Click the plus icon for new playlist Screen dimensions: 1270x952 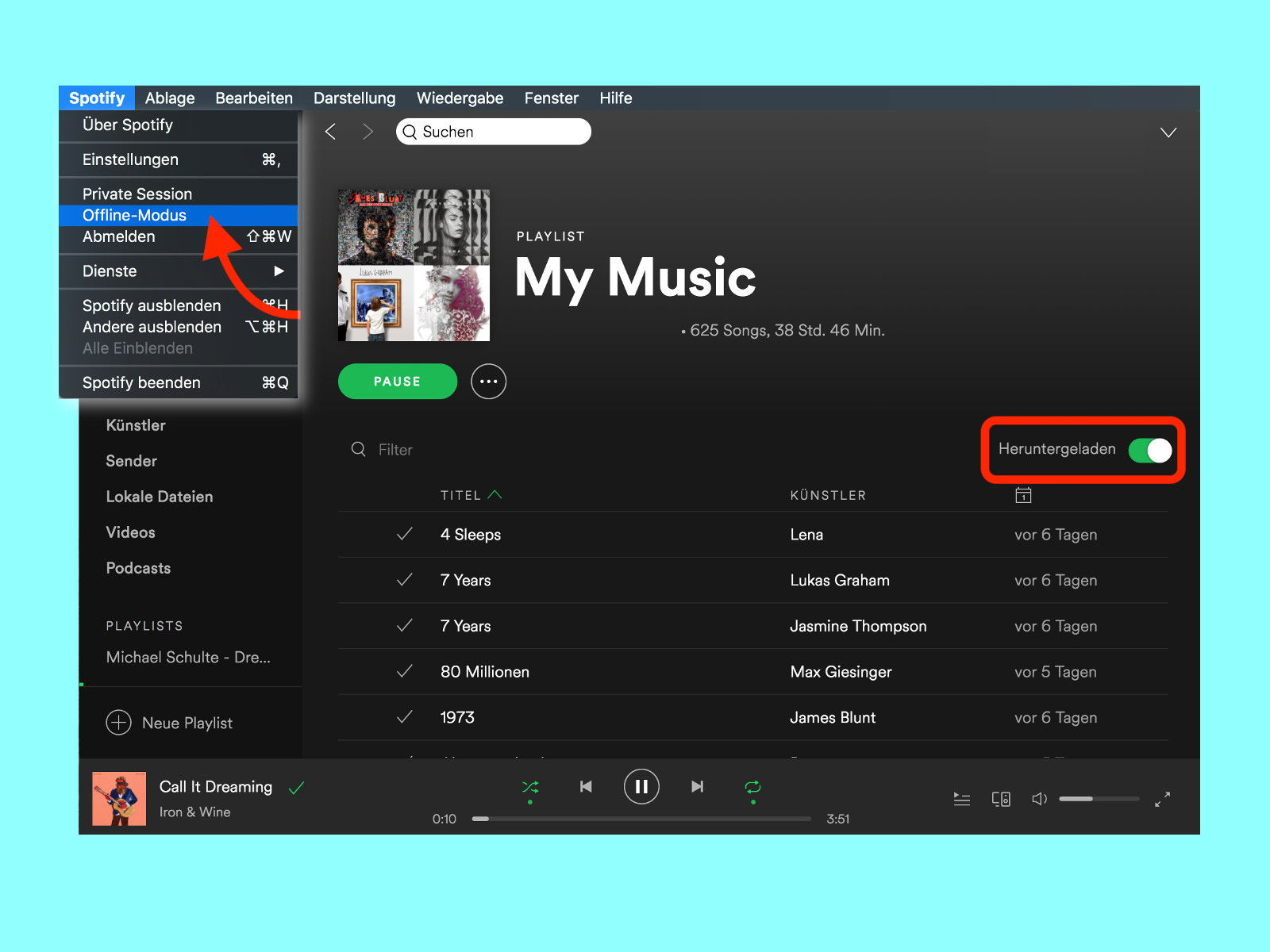pyautogui.click(x=118, y=723)
